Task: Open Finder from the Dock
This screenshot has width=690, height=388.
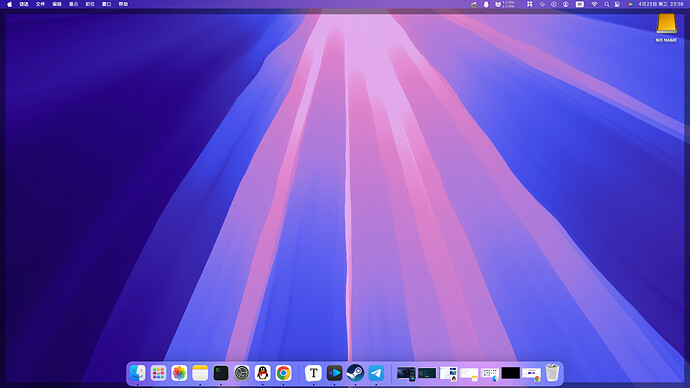Action: [x=137, y=373]
